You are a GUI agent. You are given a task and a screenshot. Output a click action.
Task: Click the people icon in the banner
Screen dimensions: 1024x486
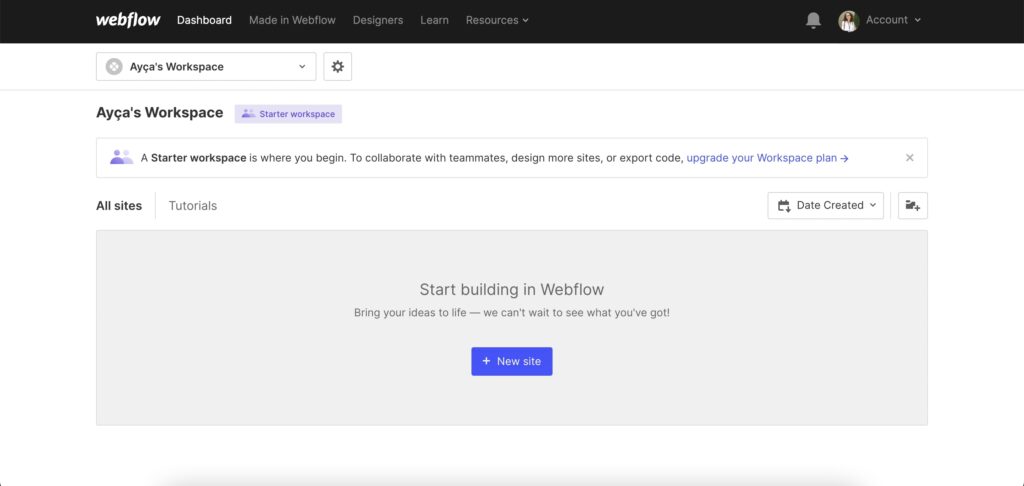click(121, 157)
